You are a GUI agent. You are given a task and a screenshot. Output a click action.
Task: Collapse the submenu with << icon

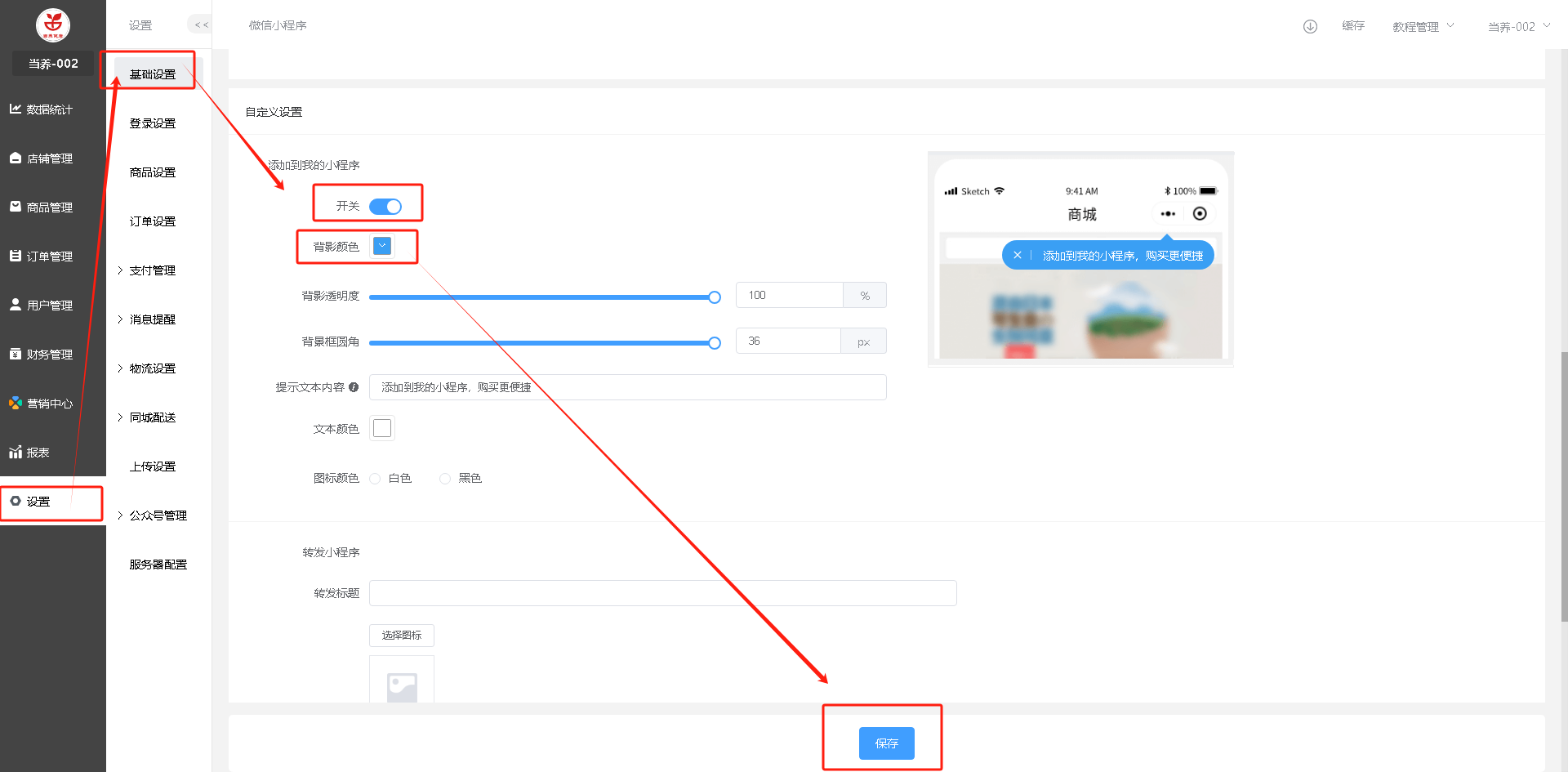pos(201,25)
